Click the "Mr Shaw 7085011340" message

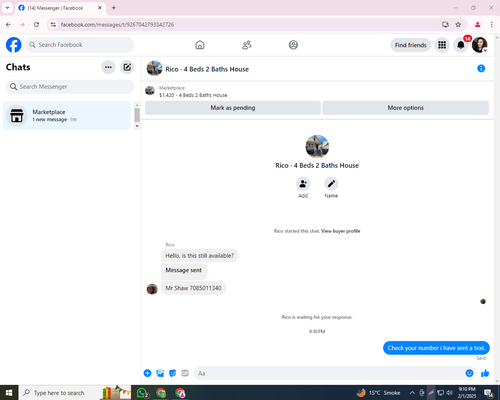click(193, 288)
